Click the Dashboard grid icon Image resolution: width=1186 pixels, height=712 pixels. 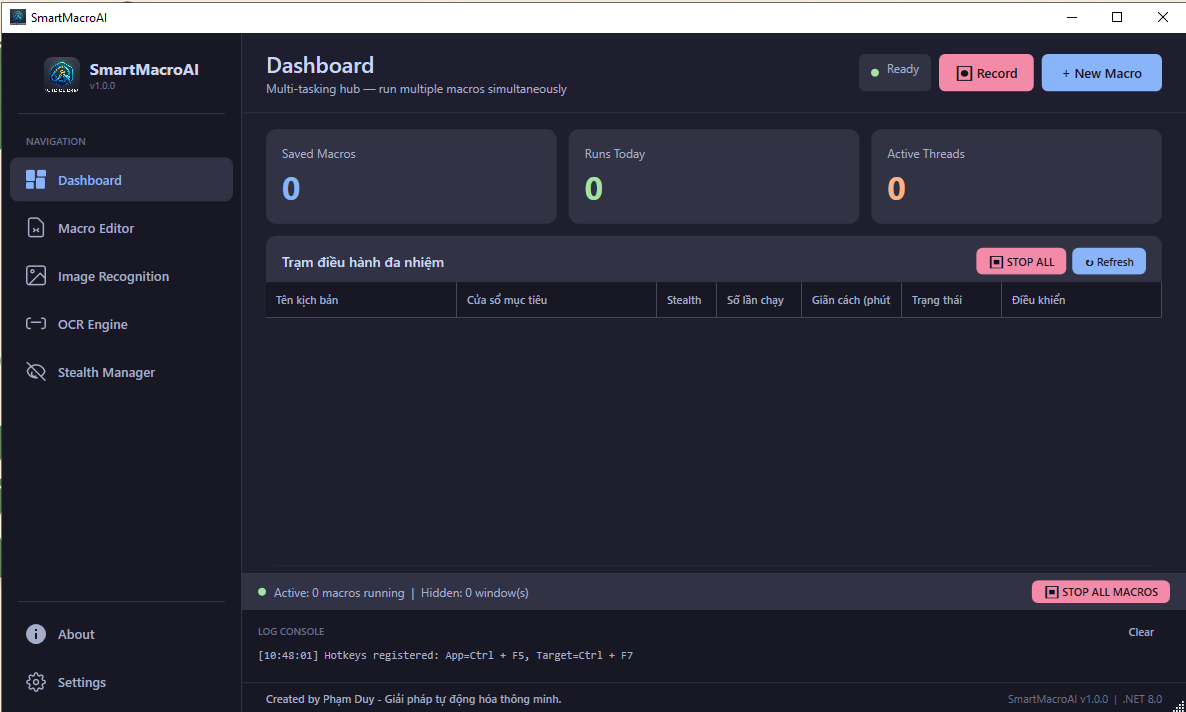(x=36, y=179)
